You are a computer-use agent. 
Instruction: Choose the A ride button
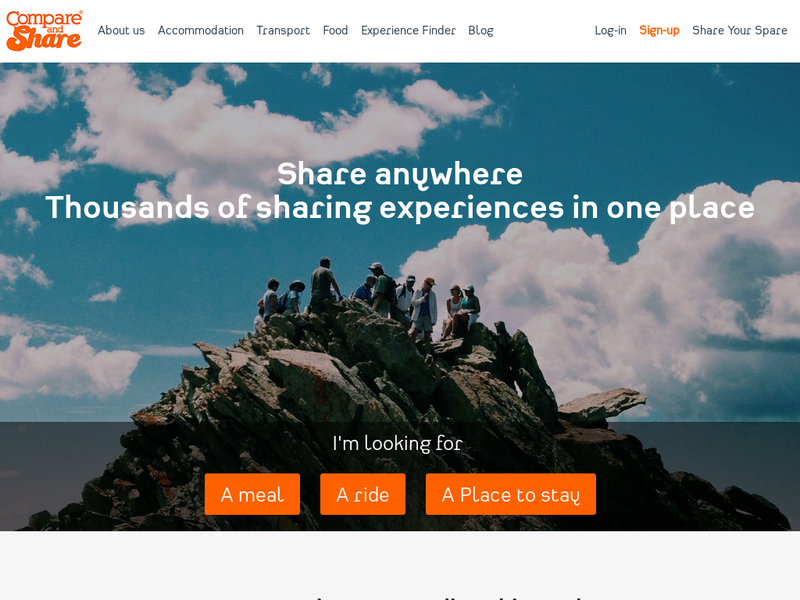coord(363,494)
